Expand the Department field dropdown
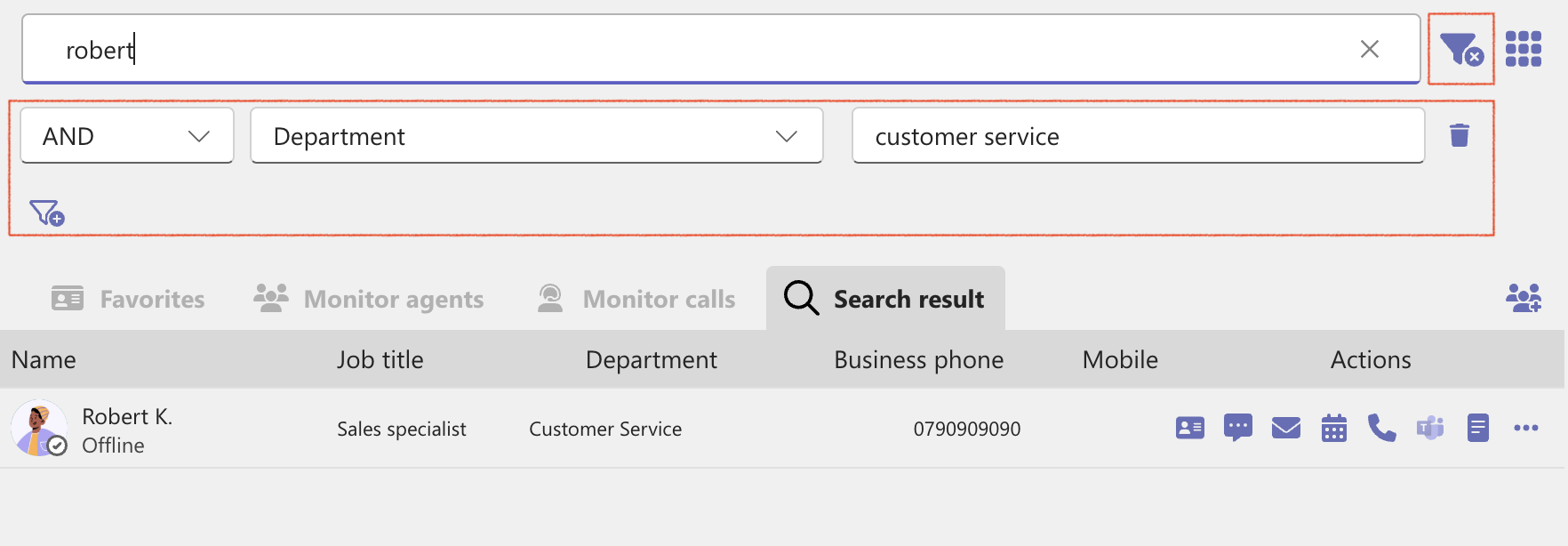Viewport: 1568px width, 546px height. click(x=537, y=136)
